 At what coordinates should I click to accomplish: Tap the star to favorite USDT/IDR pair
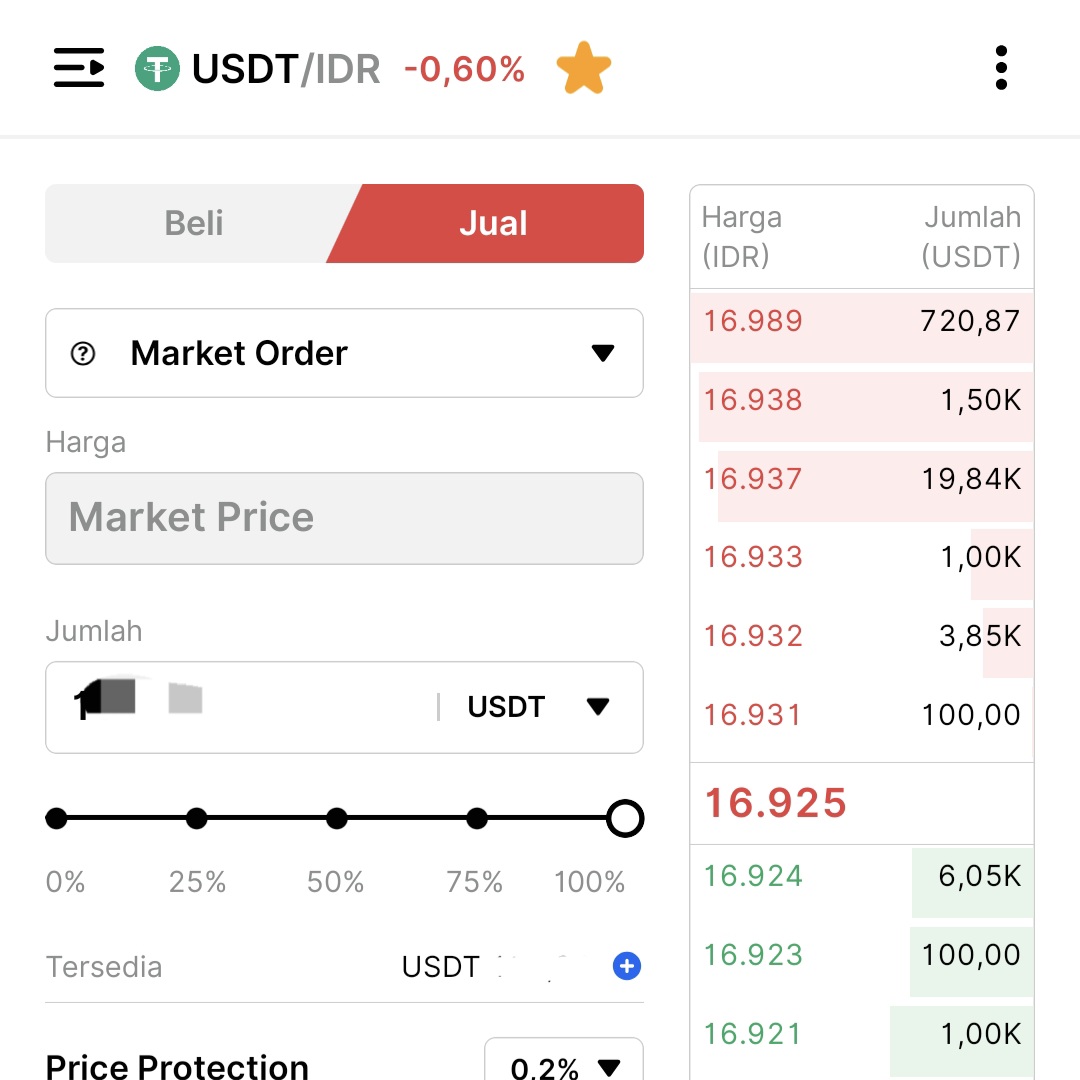[584, 67]
